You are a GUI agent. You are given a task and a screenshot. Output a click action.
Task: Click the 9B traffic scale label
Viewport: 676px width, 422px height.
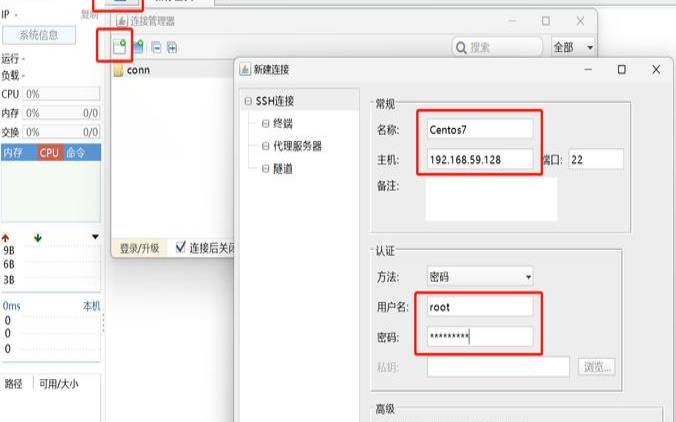click(9, 250)
